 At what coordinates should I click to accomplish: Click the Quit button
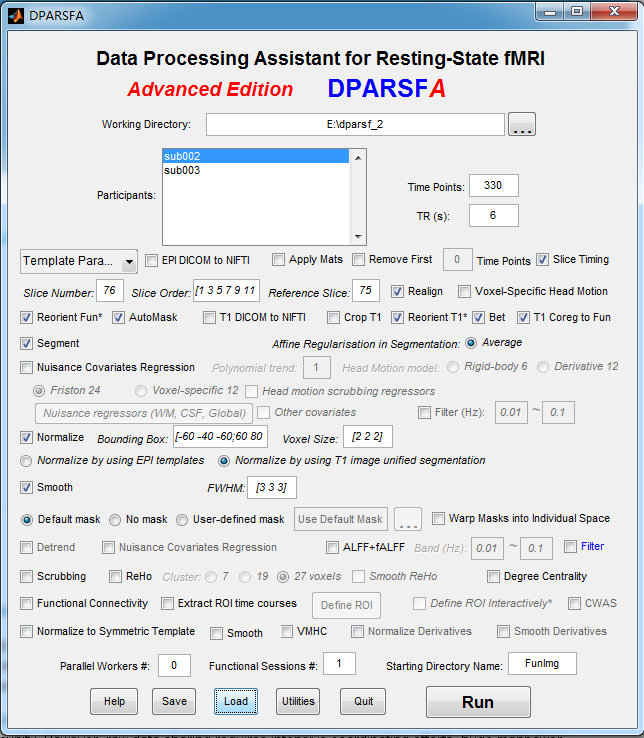click(x=363, y=701)
